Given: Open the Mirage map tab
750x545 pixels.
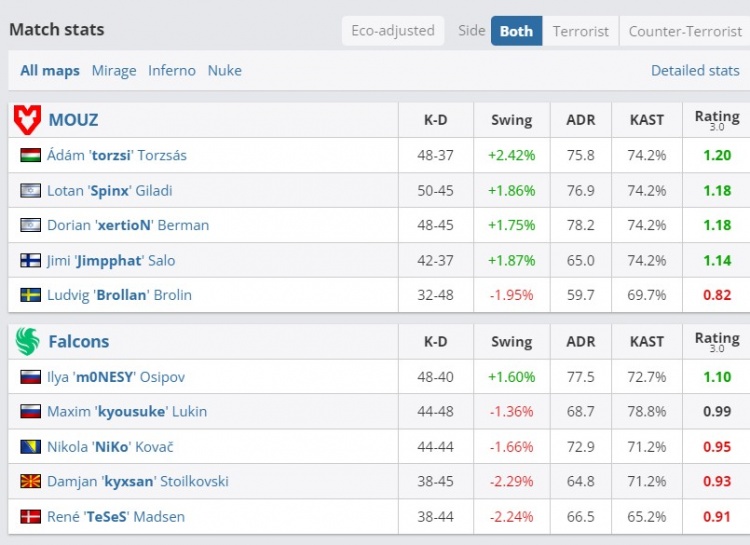Looking at the screenshot, I should [114, 71].
